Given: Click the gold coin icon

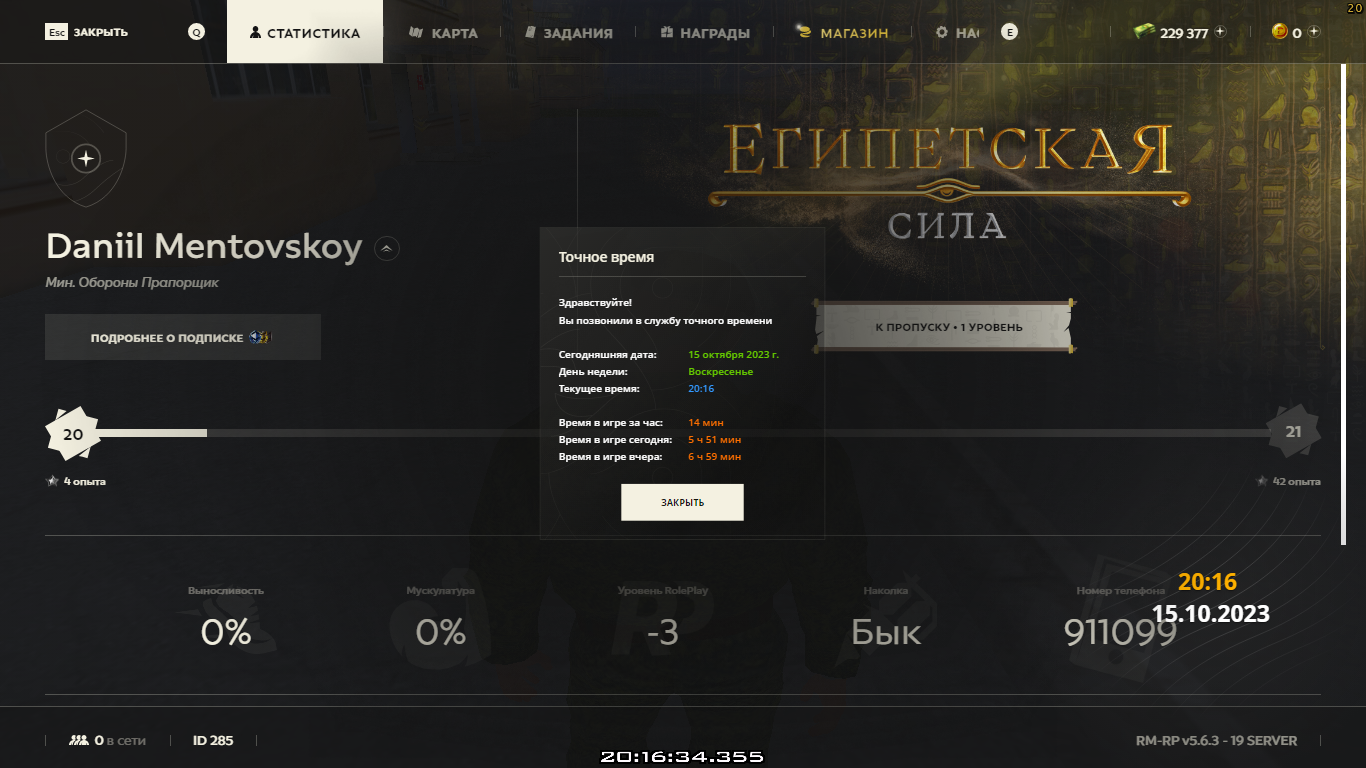Looking at the screenshot, I should [x=1279, y=32].
